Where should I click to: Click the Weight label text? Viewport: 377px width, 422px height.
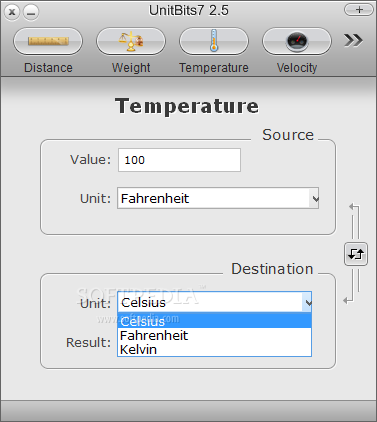point(131,68)
